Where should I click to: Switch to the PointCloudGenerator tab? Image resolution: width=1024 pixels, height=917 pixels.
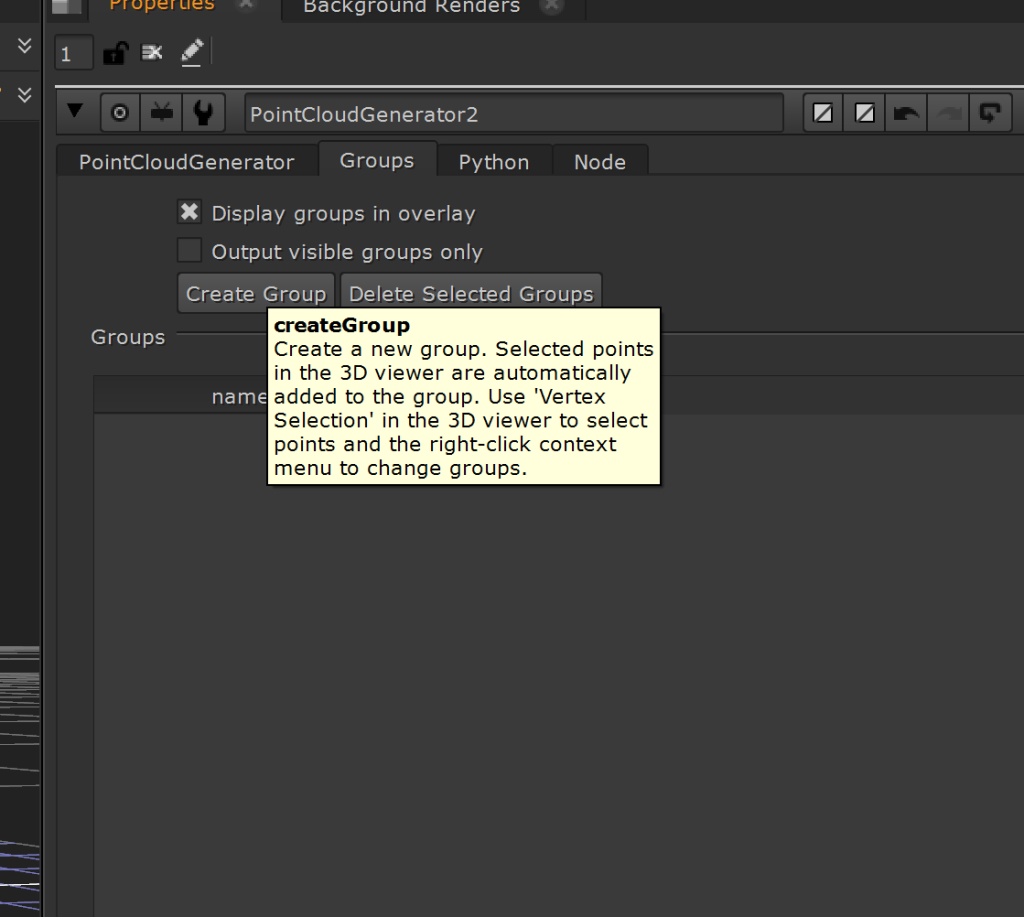(x=187, y=161)
